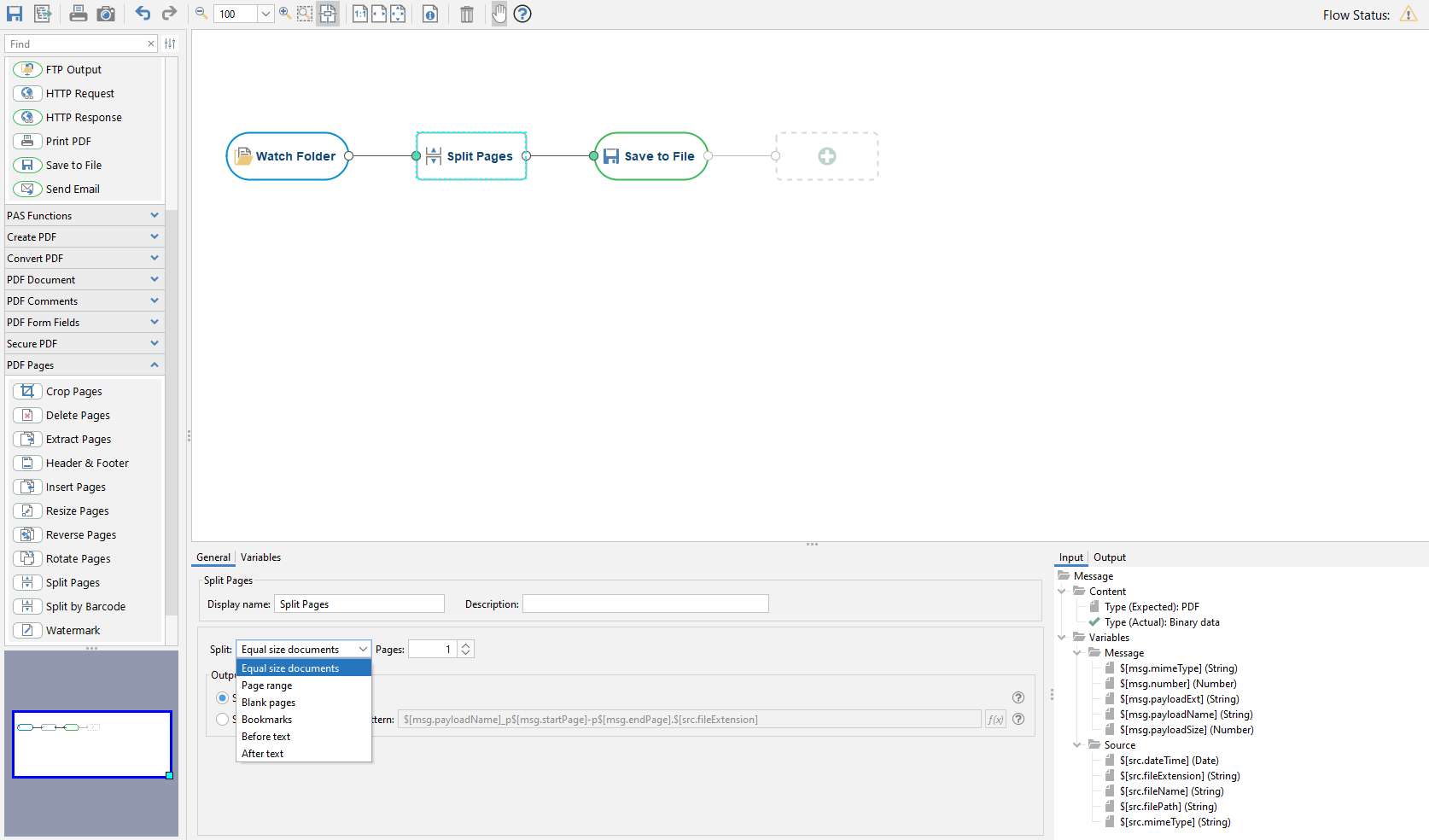The image size is (1429, 840).
Task: Enable the pan hand tool
Action: pos(499,14)
